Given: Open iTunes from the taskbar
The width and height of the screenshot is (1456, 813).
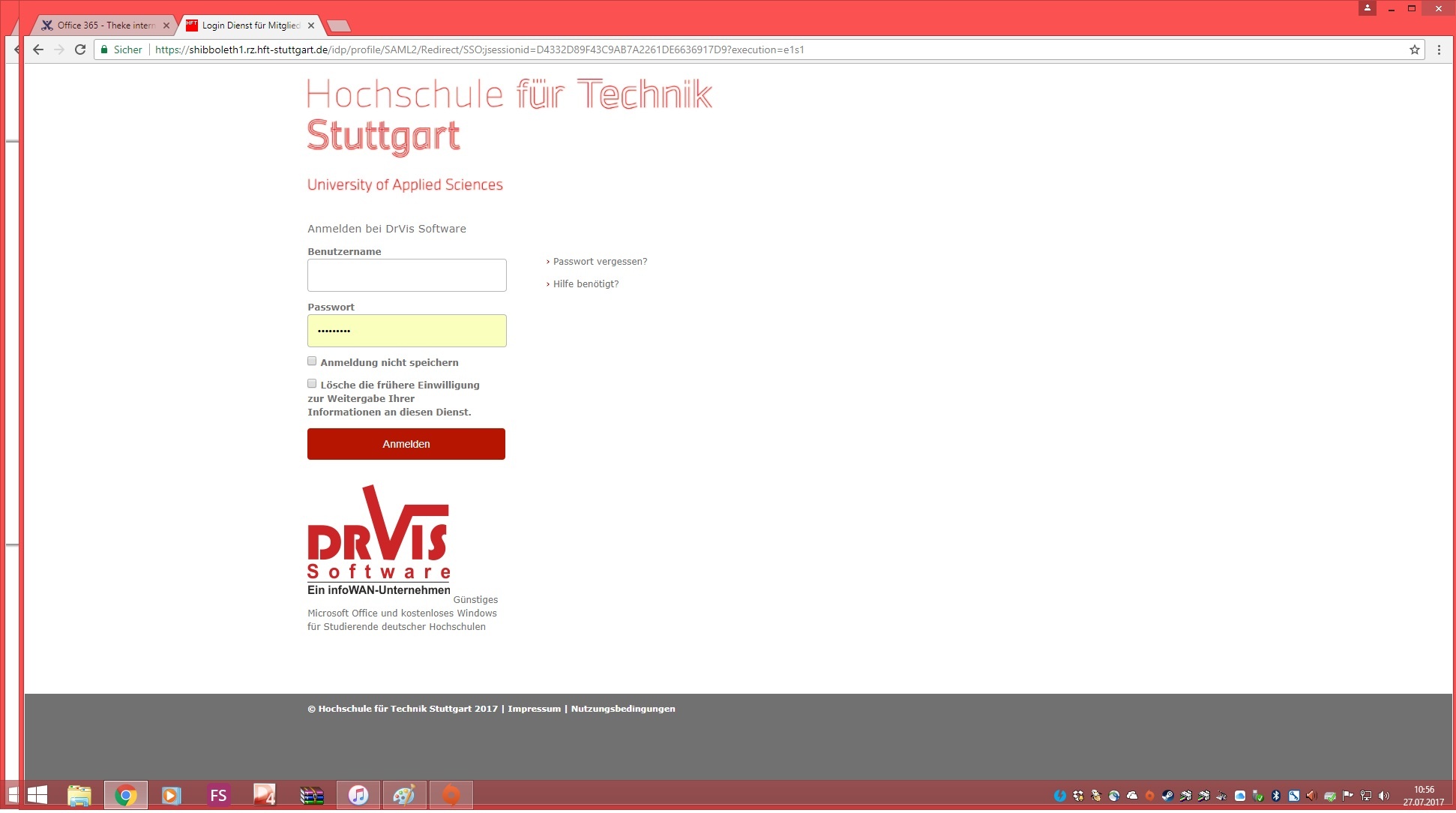Looking at the screenshot, I should [358, 795].
